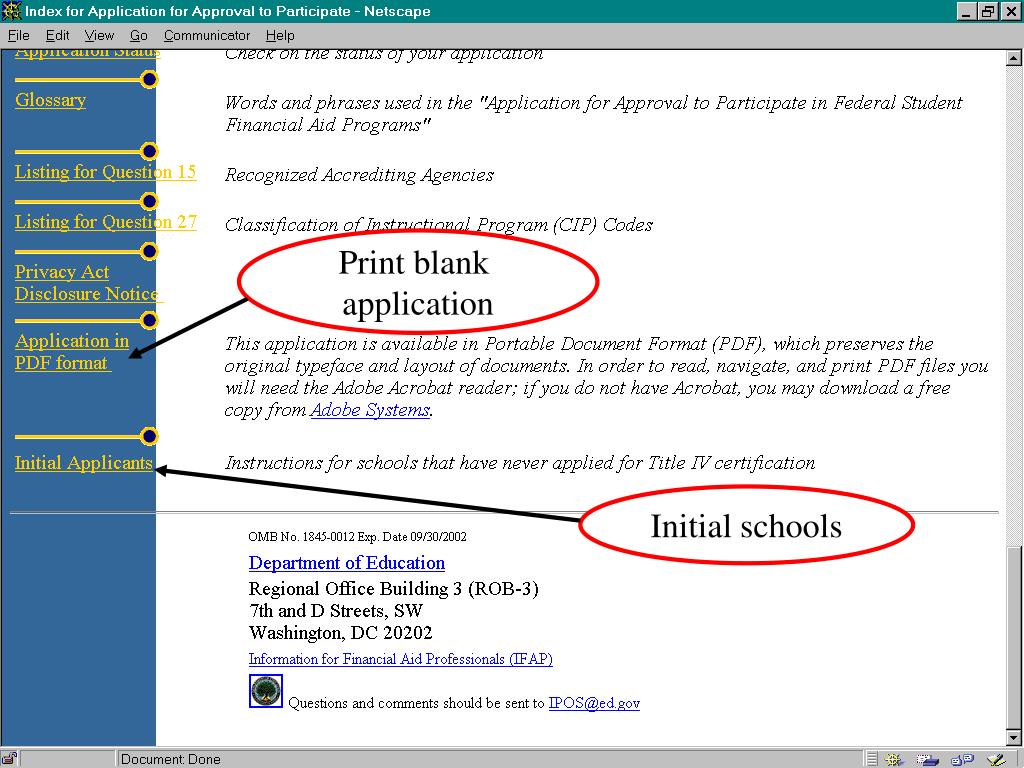1024x768 pixels.
Task: Minimize the Netscape window
Action: [967, 11]
